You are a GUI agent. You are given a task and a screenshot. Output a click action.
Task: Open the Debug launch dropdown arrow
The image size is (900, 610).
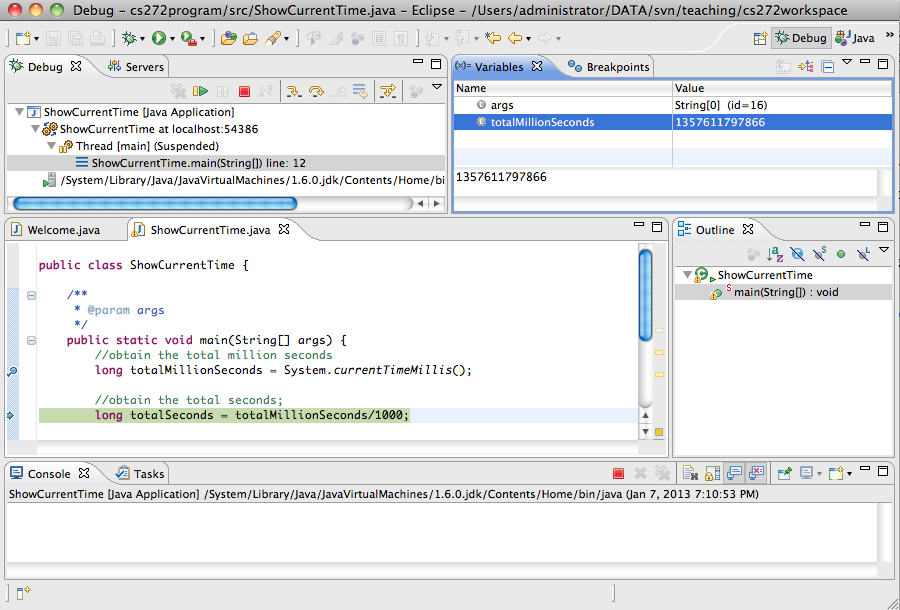(x=142, y=39)
